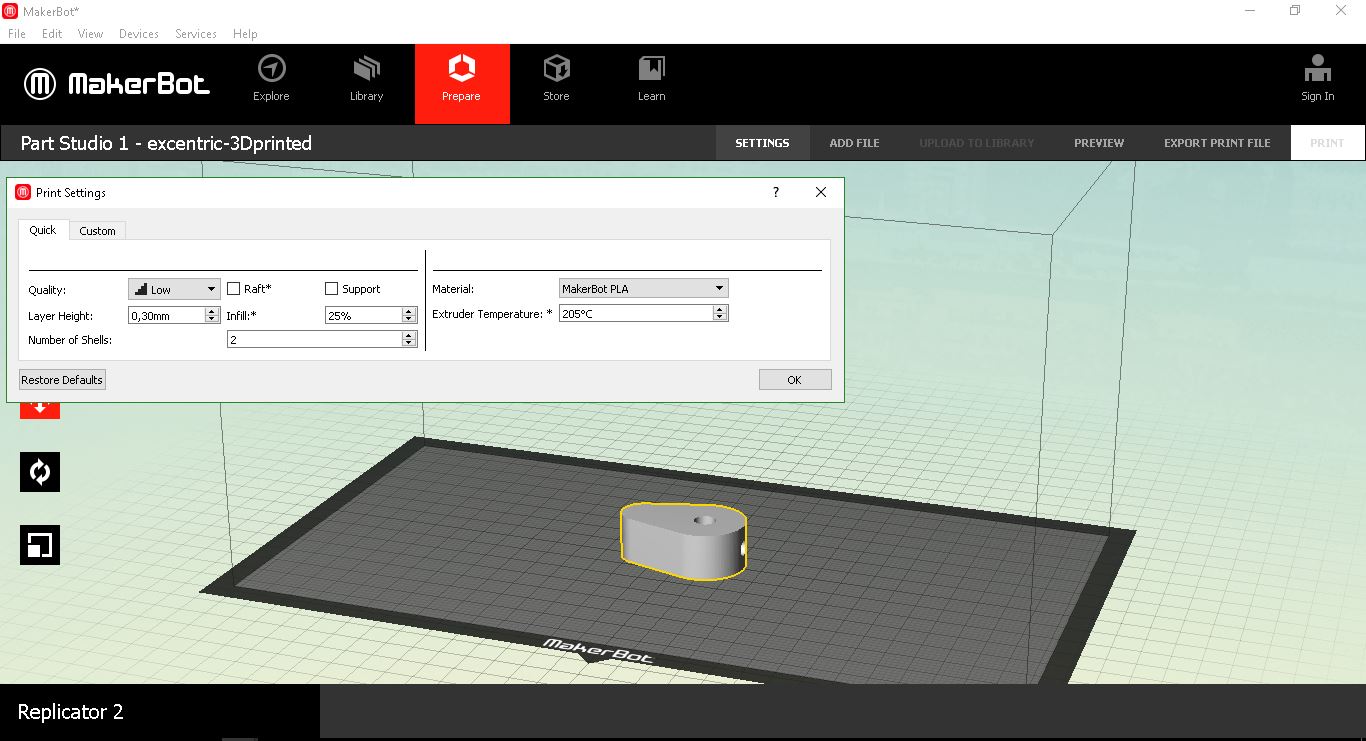Click the PRINT button

[1327, 143]
